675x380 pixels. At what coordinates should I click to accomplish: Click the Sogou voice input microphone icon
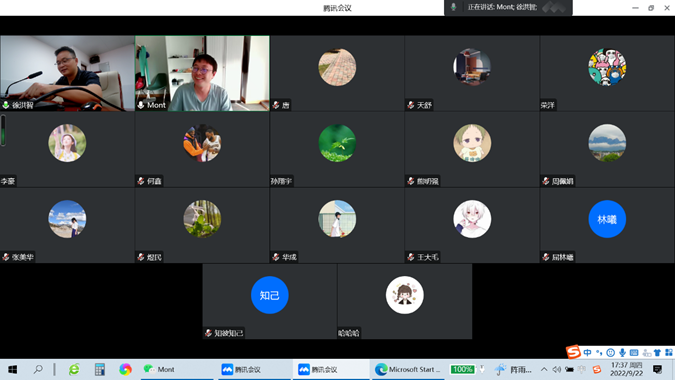click(622, 352)
